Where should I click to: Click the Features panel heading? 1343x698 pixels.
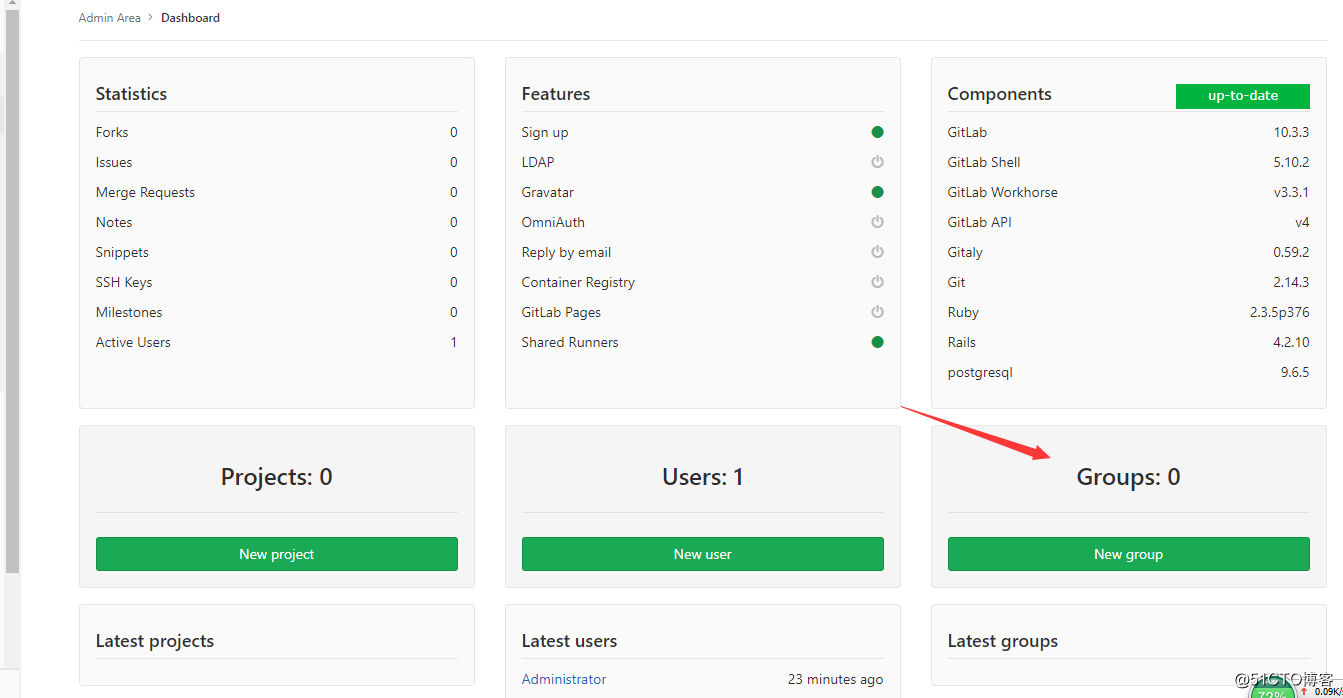click(556, 94)
